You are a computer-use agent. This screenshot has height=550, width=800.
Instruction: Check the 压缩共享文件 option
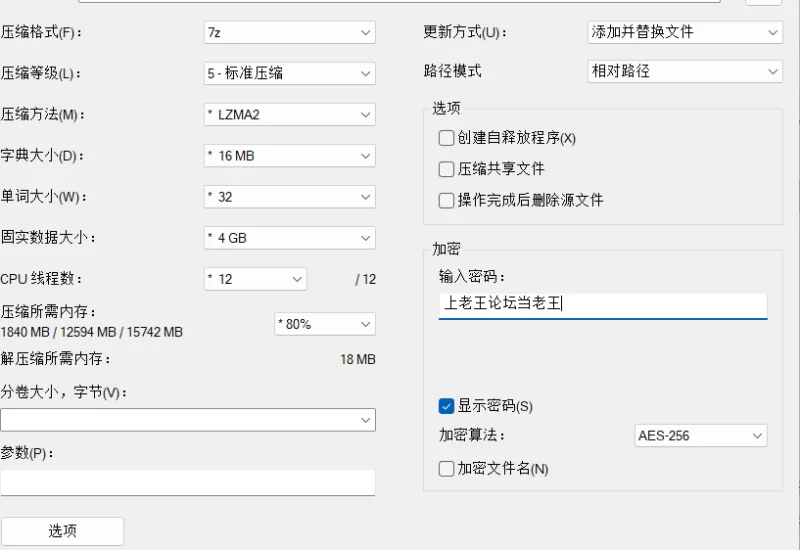click(447, 169)
